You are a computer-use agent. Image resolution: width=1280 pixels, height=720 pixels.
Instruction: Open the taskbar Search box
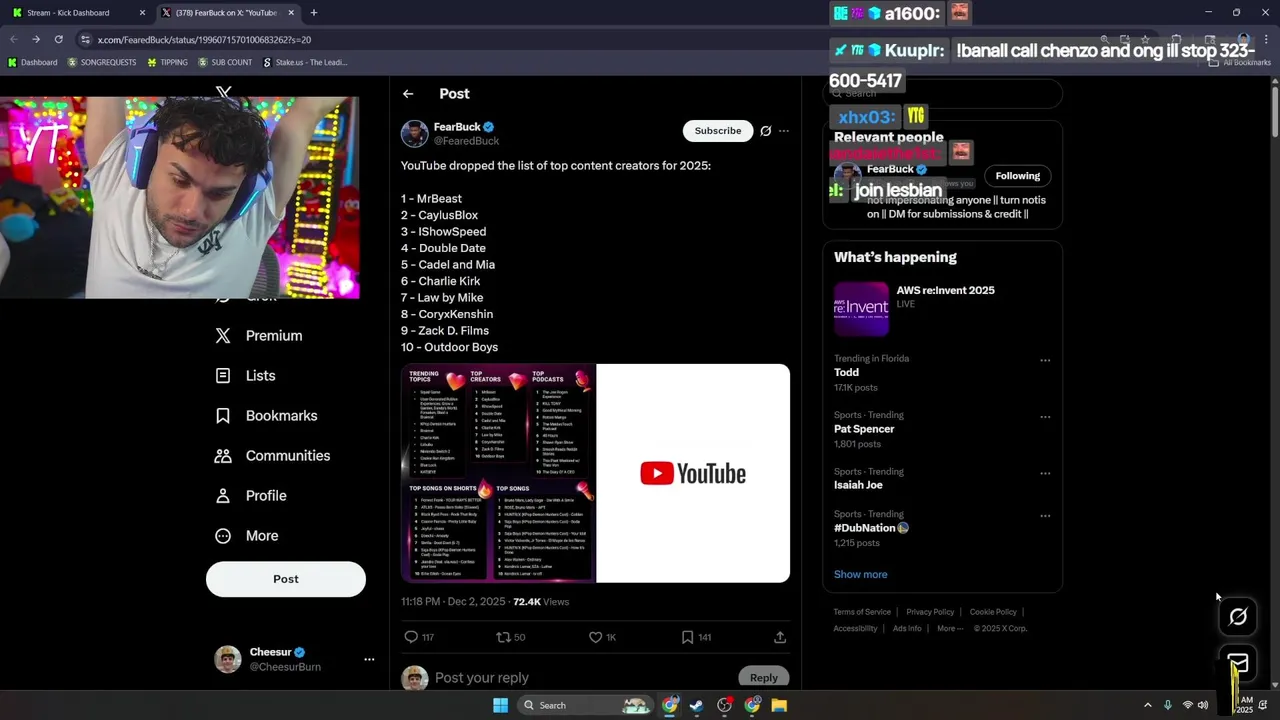pos(585,705)
